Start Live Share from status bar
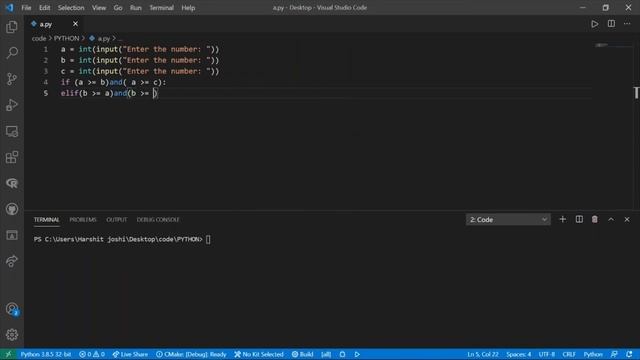Viewport: 640px width, 360px height. pos(130,354)
